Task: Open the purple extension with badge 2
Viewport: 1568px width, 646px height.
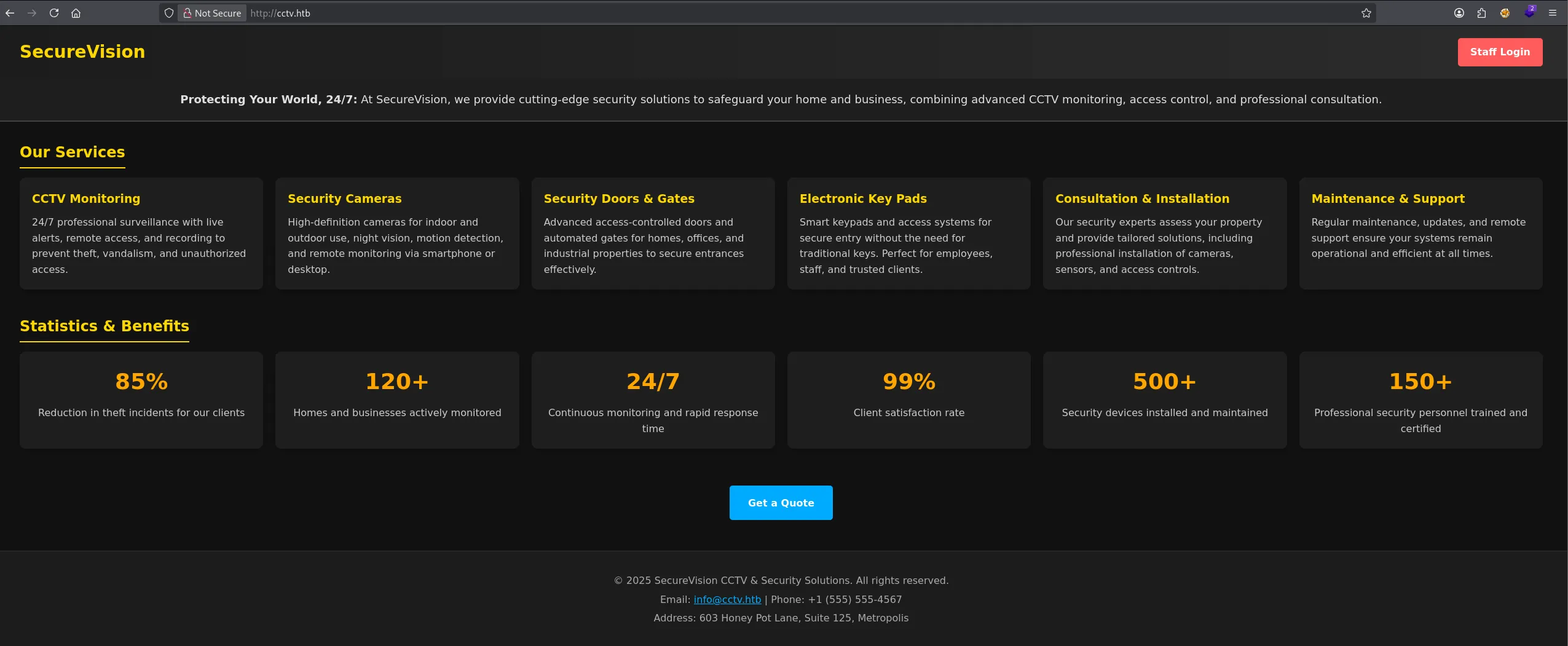Action: pyautogui.click(x=1529, y=12)
